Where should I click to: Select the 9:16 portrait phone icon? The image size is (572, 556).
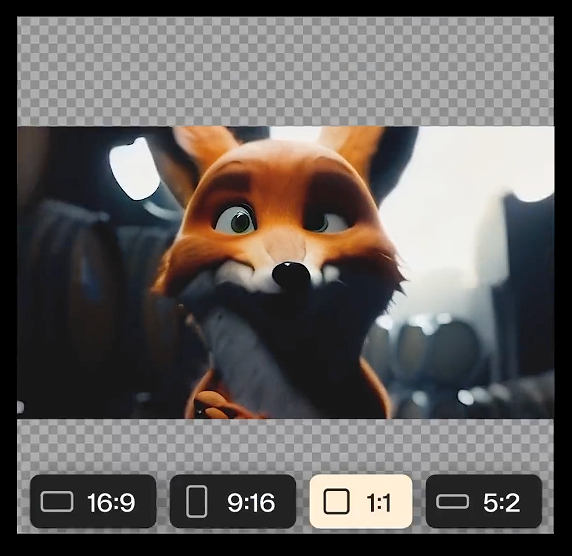tap(197, 502)
